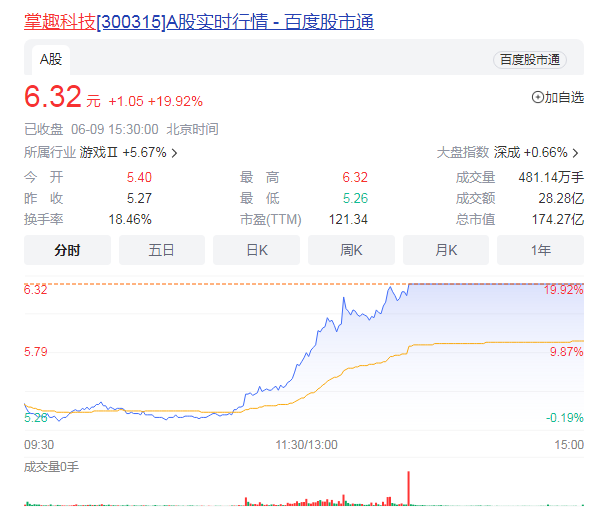Click the 成交量0手 volume label
This screenshot has width=606, height=509.
[52, 467]
